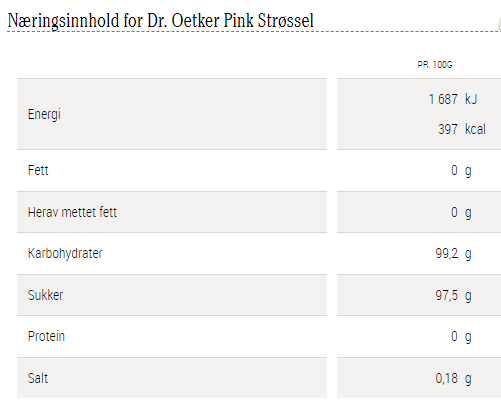Select the 97,5 g sugar value
This screenshot has height=406, width=501.
tap(453, 296)
